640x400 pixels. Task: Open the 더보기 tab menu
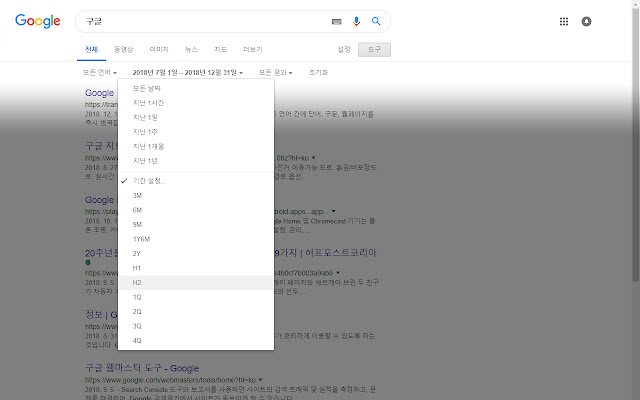[253, 49]
